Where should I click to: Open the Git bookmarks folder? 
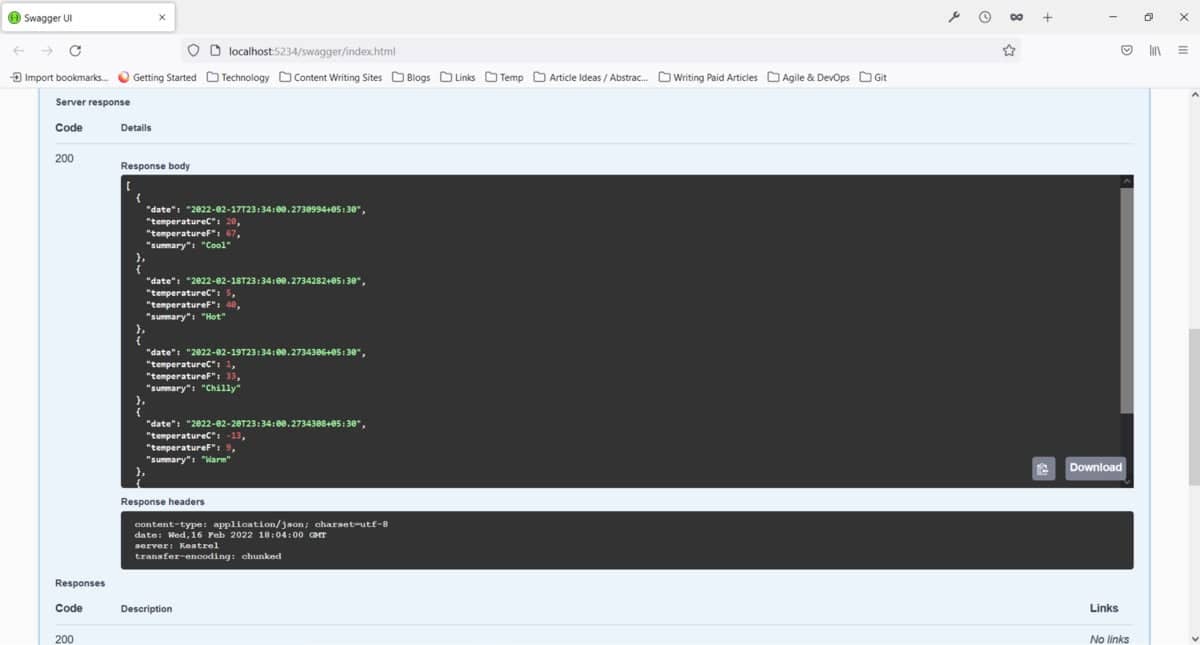873,77
